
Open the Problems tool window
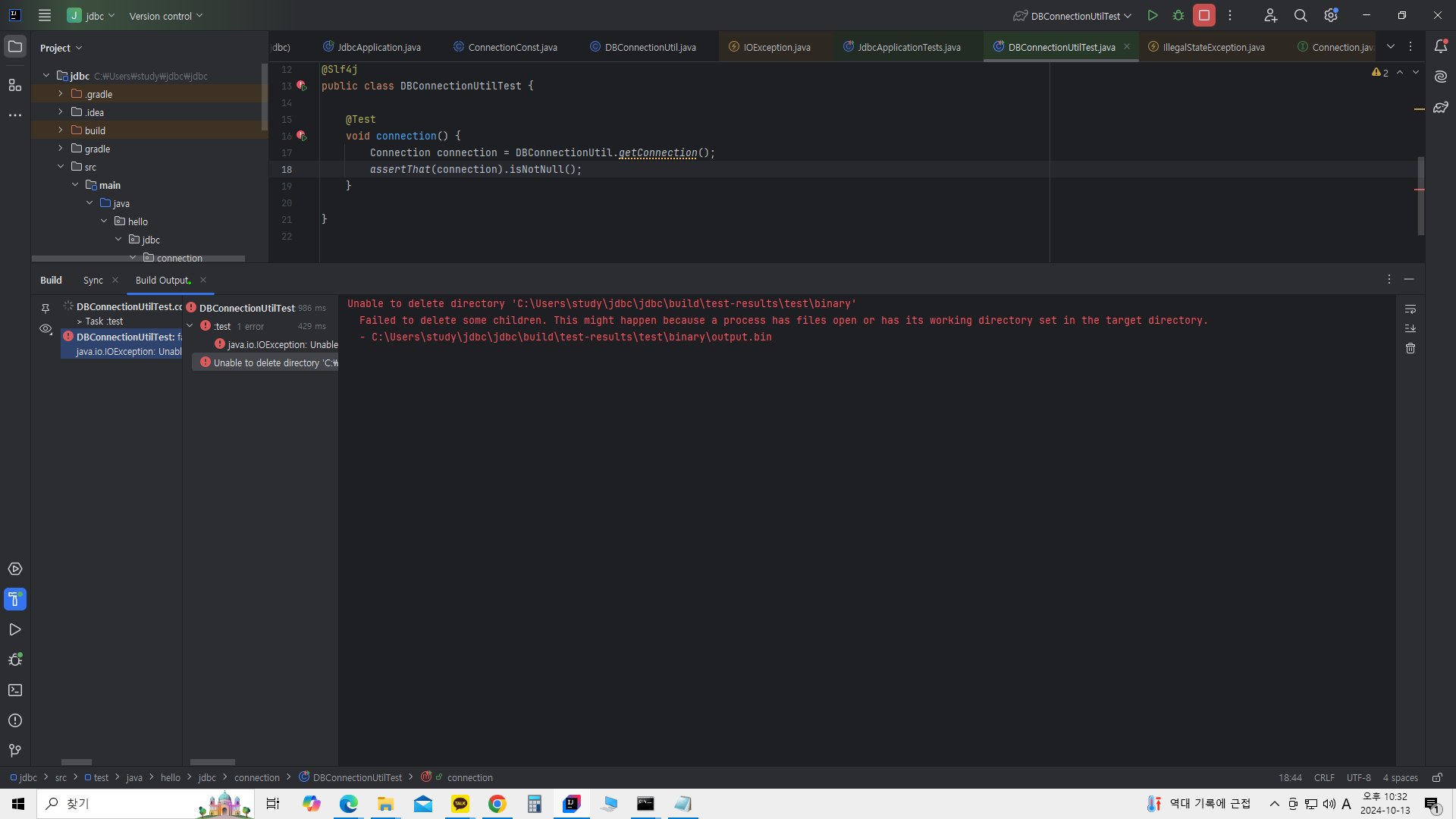coord(15,720)
